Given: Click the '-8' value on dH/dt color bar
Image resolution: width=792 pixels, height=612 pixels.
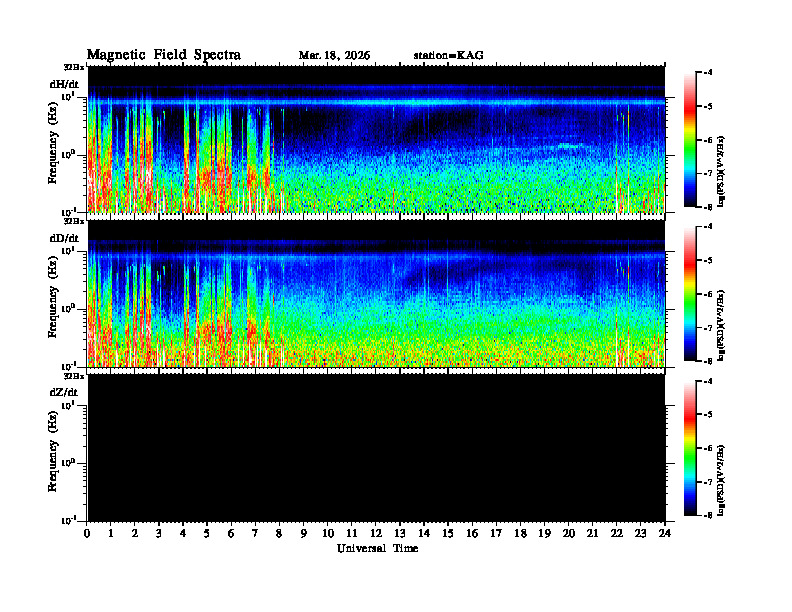Looking at the screenshot, I should 708,207.
